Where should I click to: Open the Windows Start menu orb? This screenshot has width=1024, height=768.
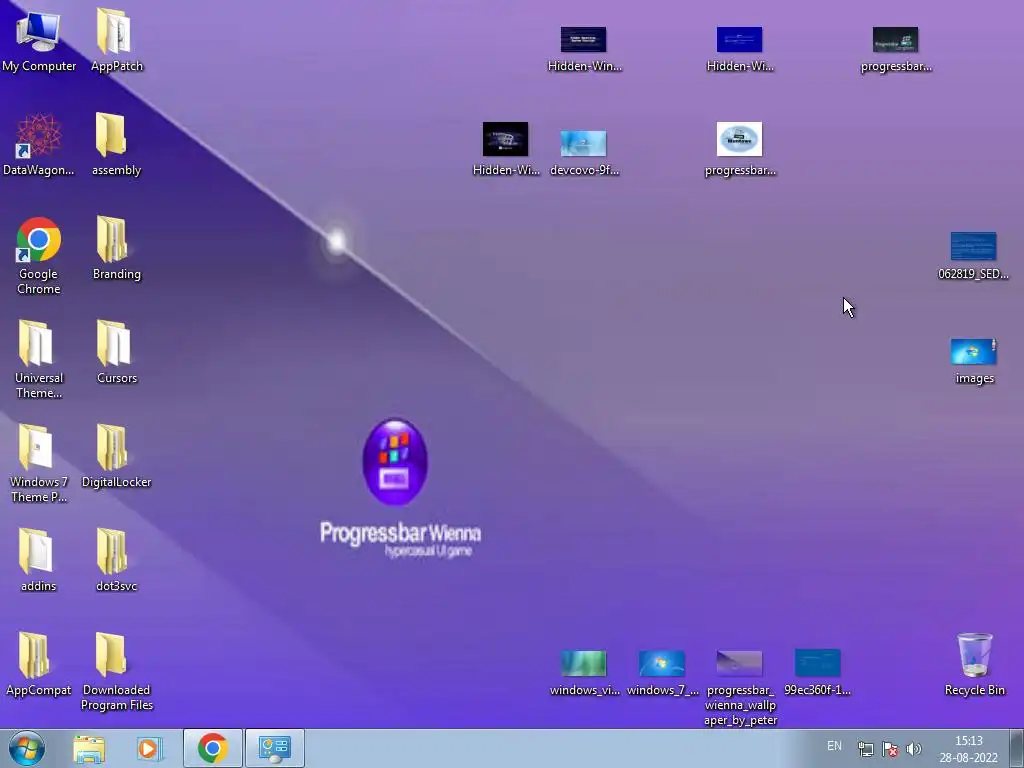click(27, 748)
